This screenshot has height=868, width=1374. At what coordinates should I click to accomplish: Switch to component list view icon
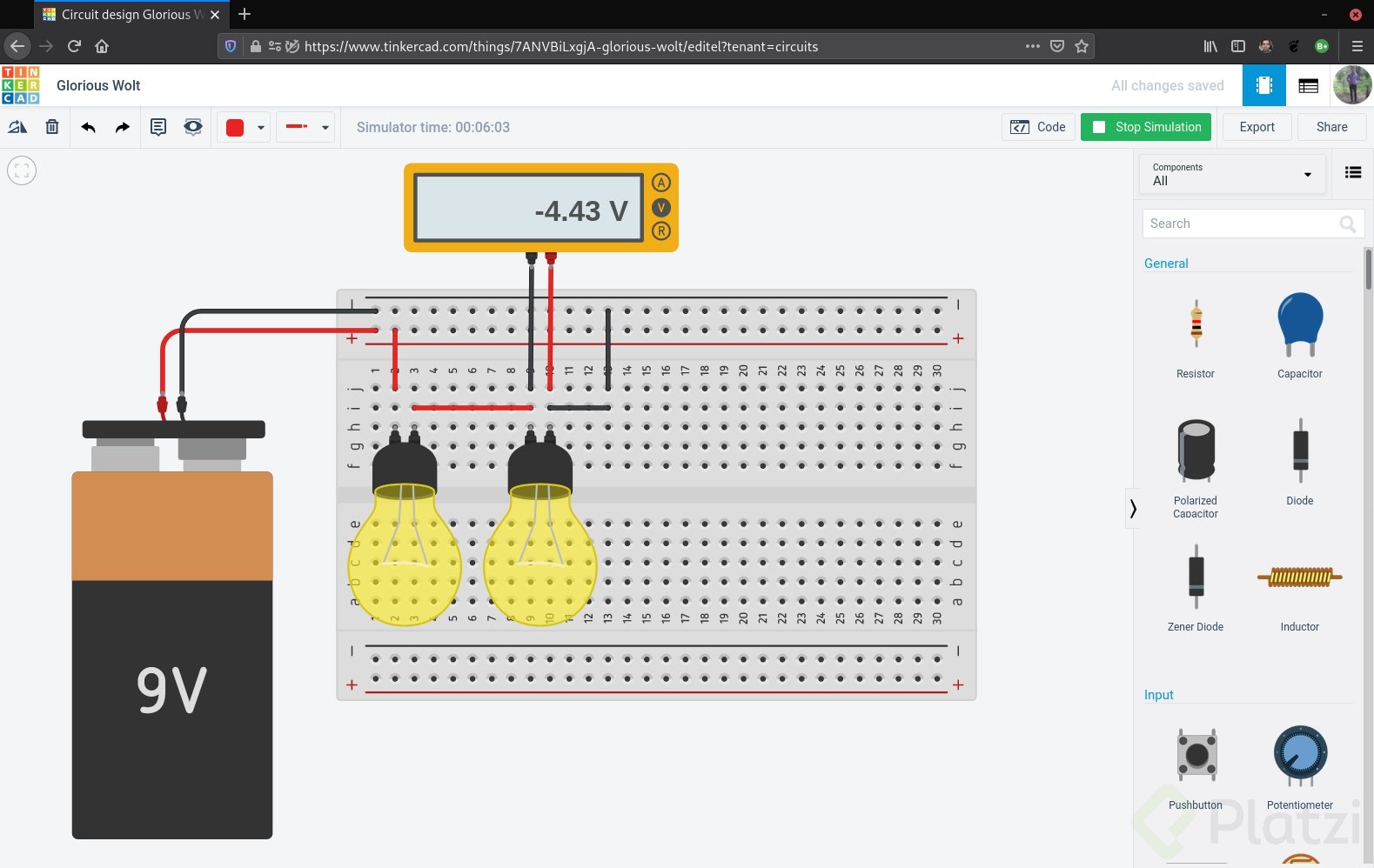click(1308, 85)
